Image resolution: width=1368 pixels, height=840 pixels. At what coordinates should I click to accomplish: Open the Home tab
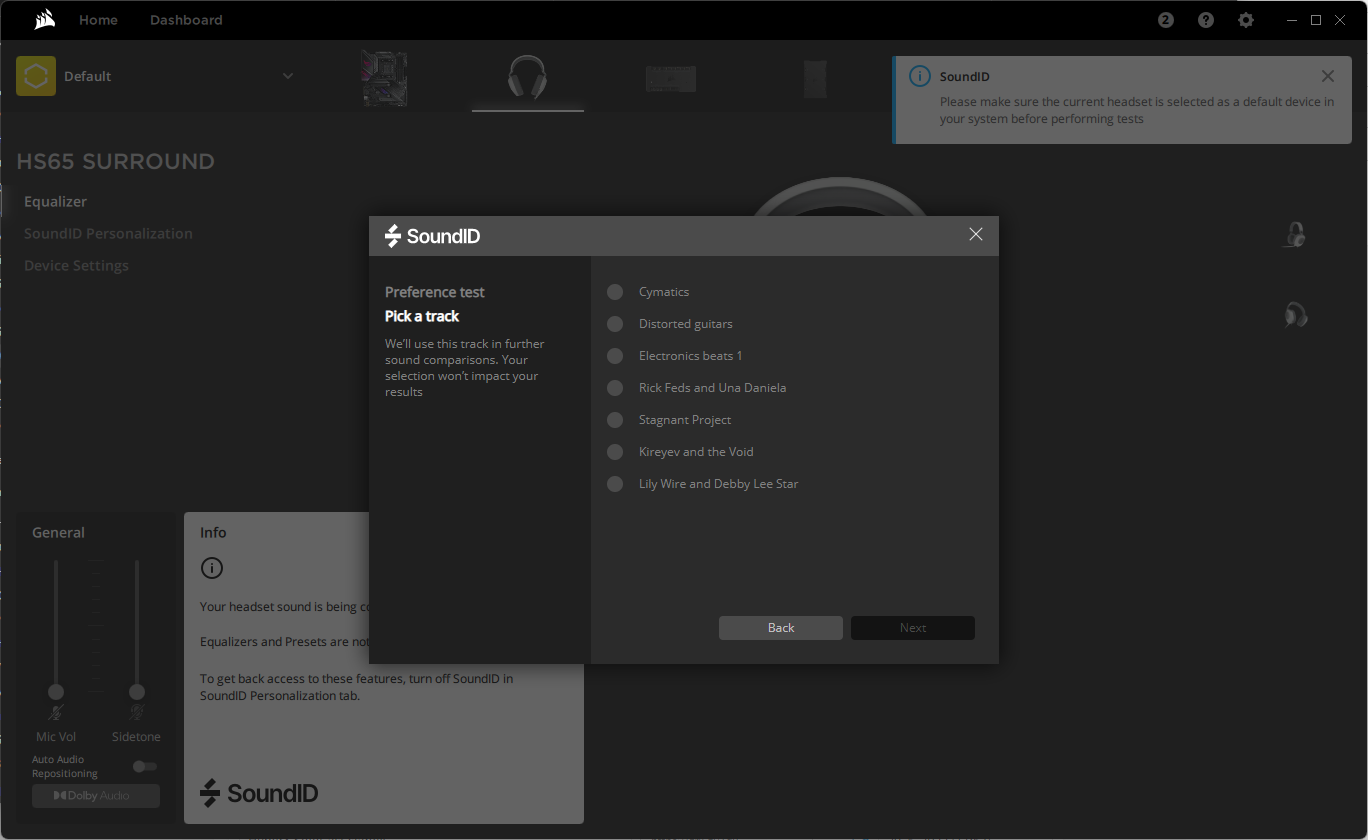pyautogui.click(x=98, y=20)
